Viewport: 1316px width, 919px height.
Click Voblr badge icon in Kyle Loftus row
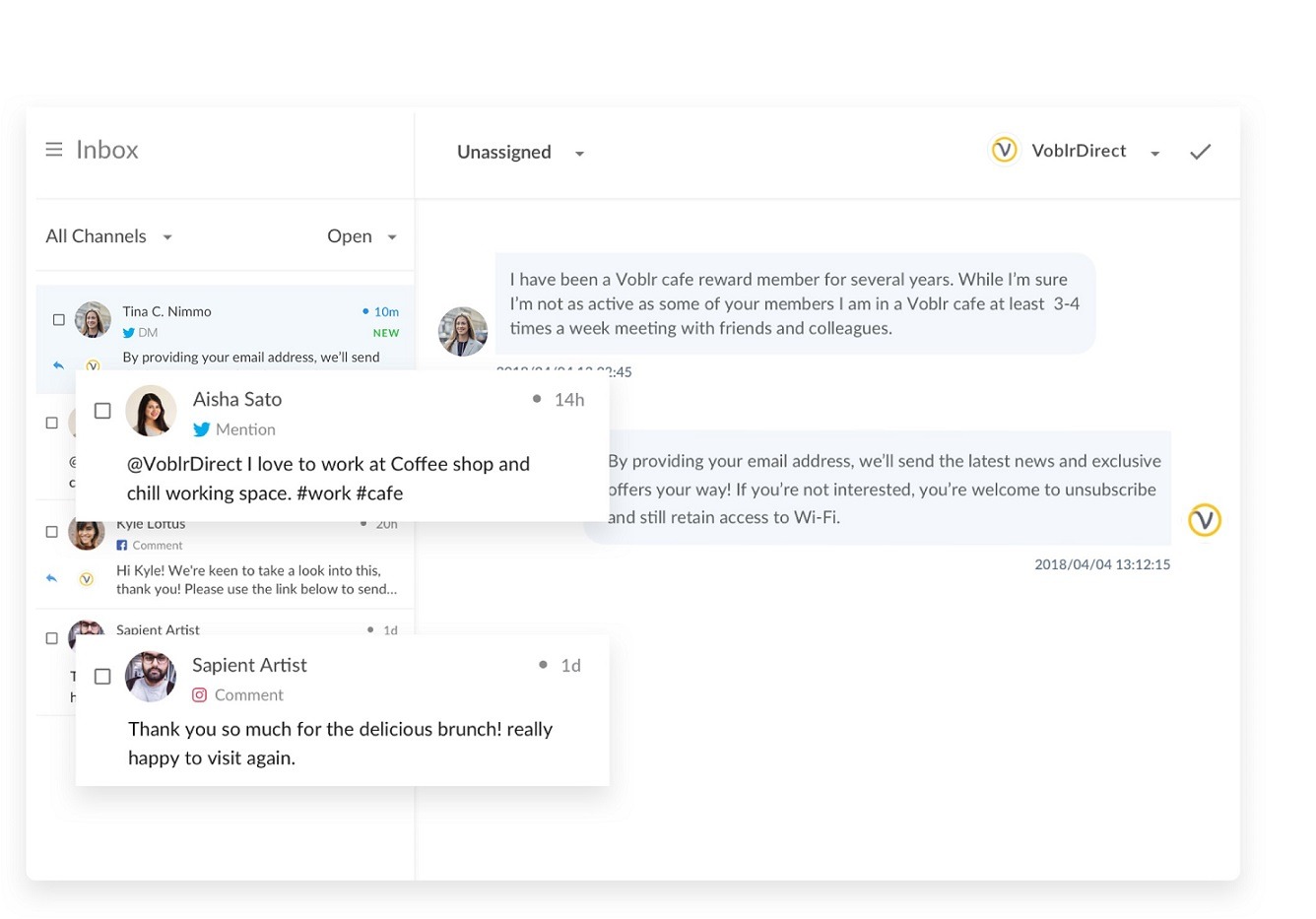(x=87, y=579)
